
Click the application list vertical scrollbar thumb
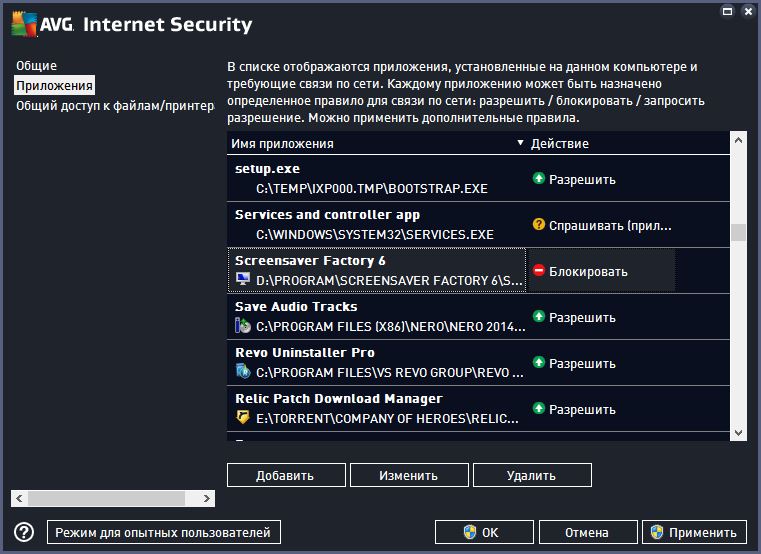pyautogui.click(x=738, y=232)
